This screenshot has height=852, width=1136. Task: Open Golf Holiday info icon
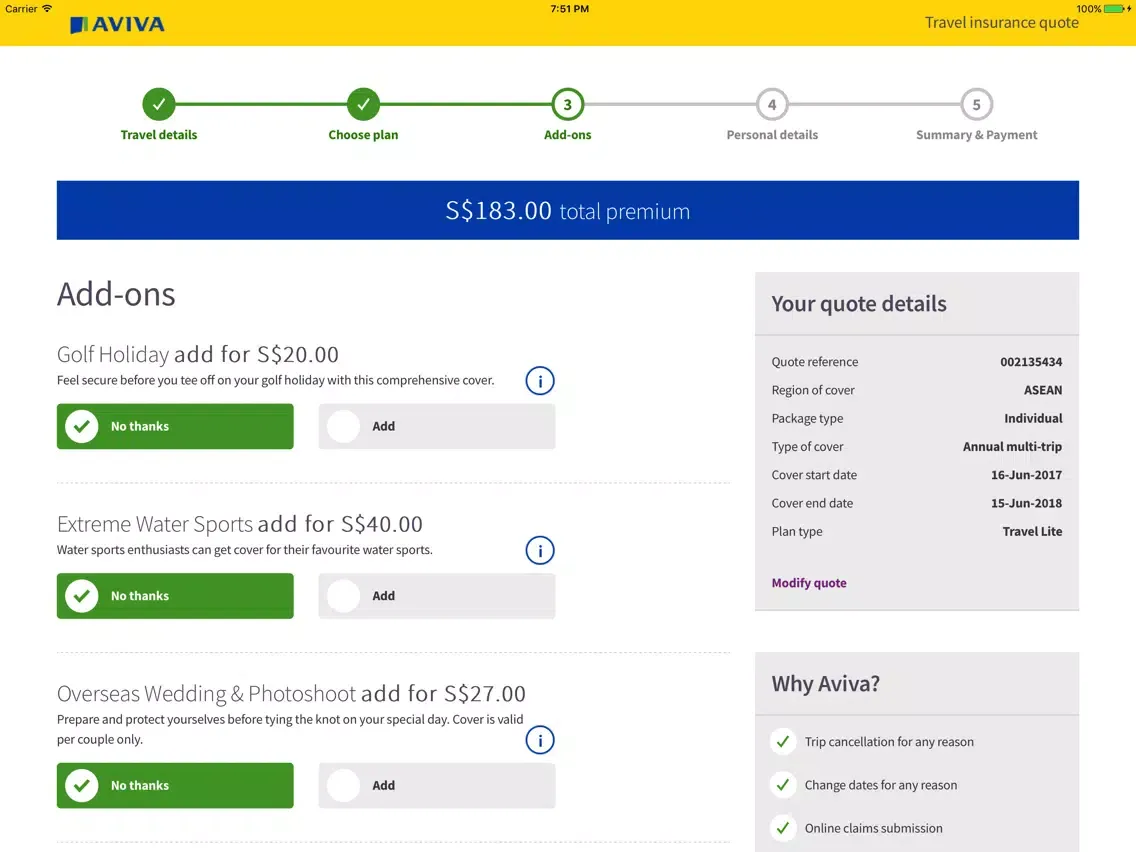tap(540, 380)
